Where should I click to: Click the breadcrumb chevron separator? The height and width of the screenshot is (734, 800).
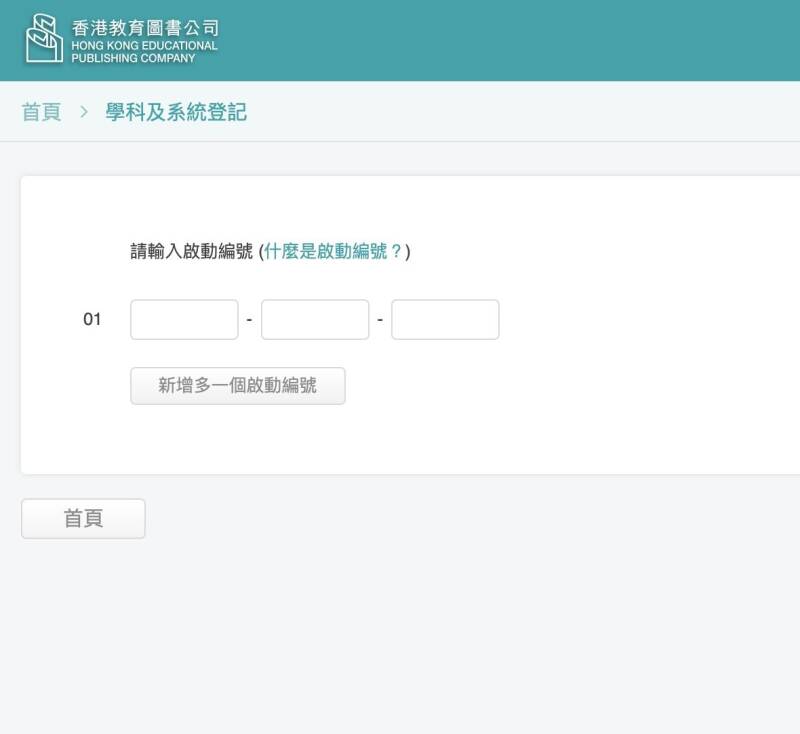tap(84, 112)
